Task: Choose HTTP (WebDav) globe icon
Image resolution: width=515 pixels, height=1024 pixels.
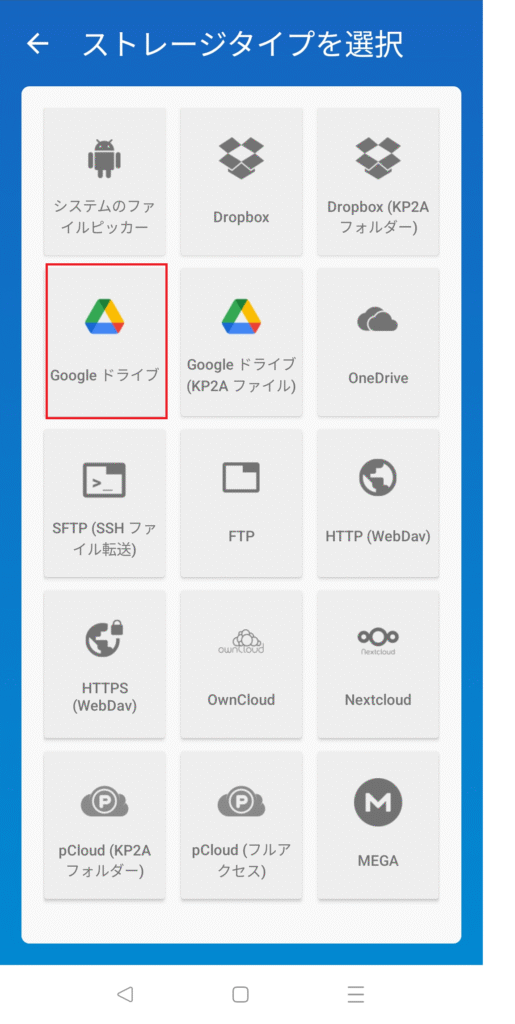Action: (x=378, y=477)
